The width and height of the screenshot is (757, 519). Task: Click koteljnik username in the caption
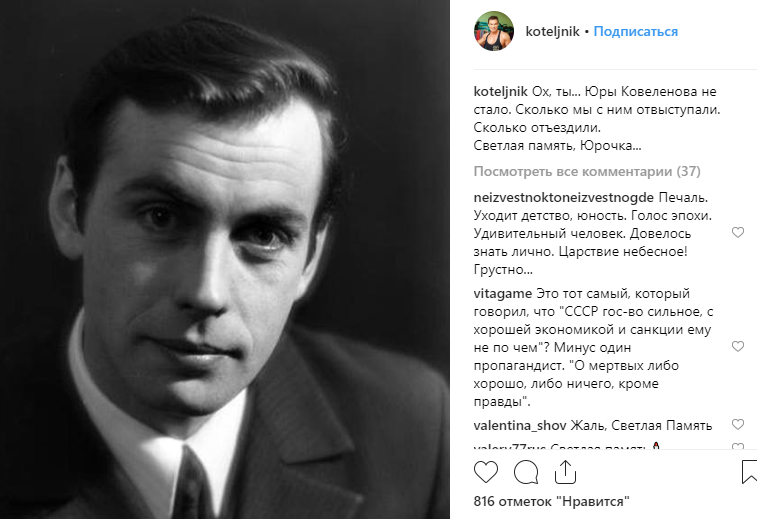(501, 91)
